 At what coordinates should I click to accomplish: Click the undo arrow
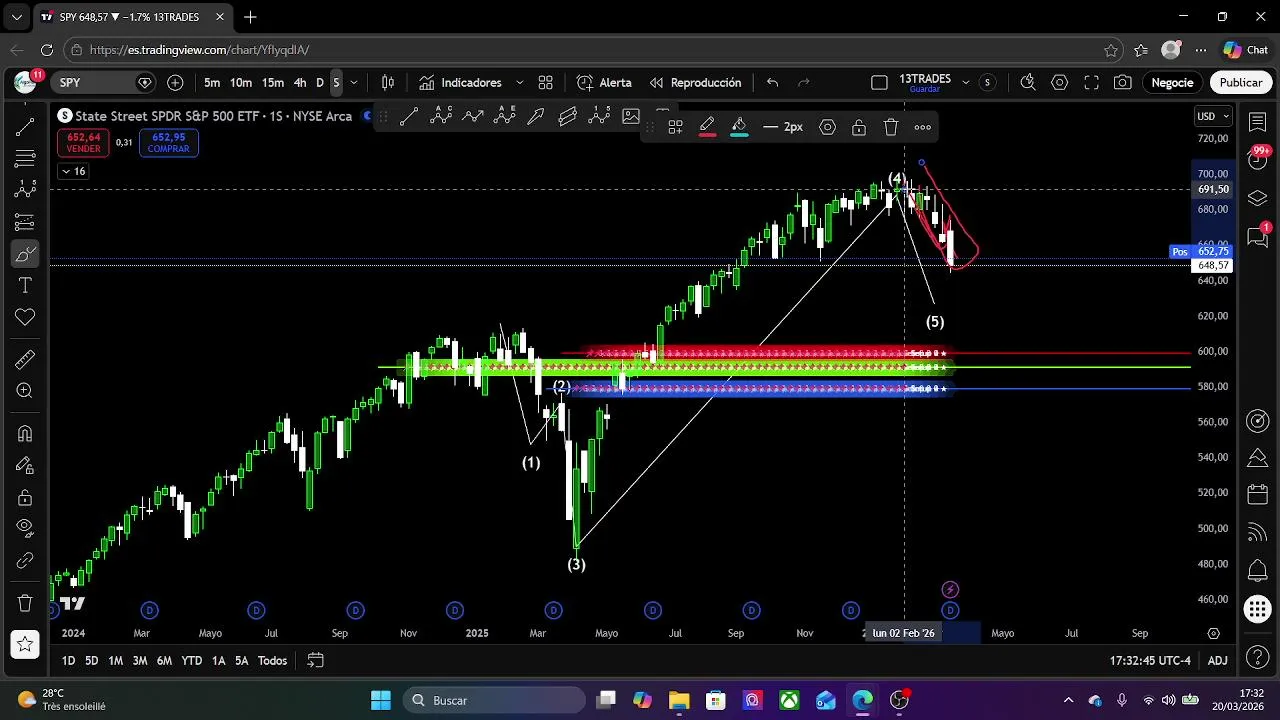pos(772,83)
